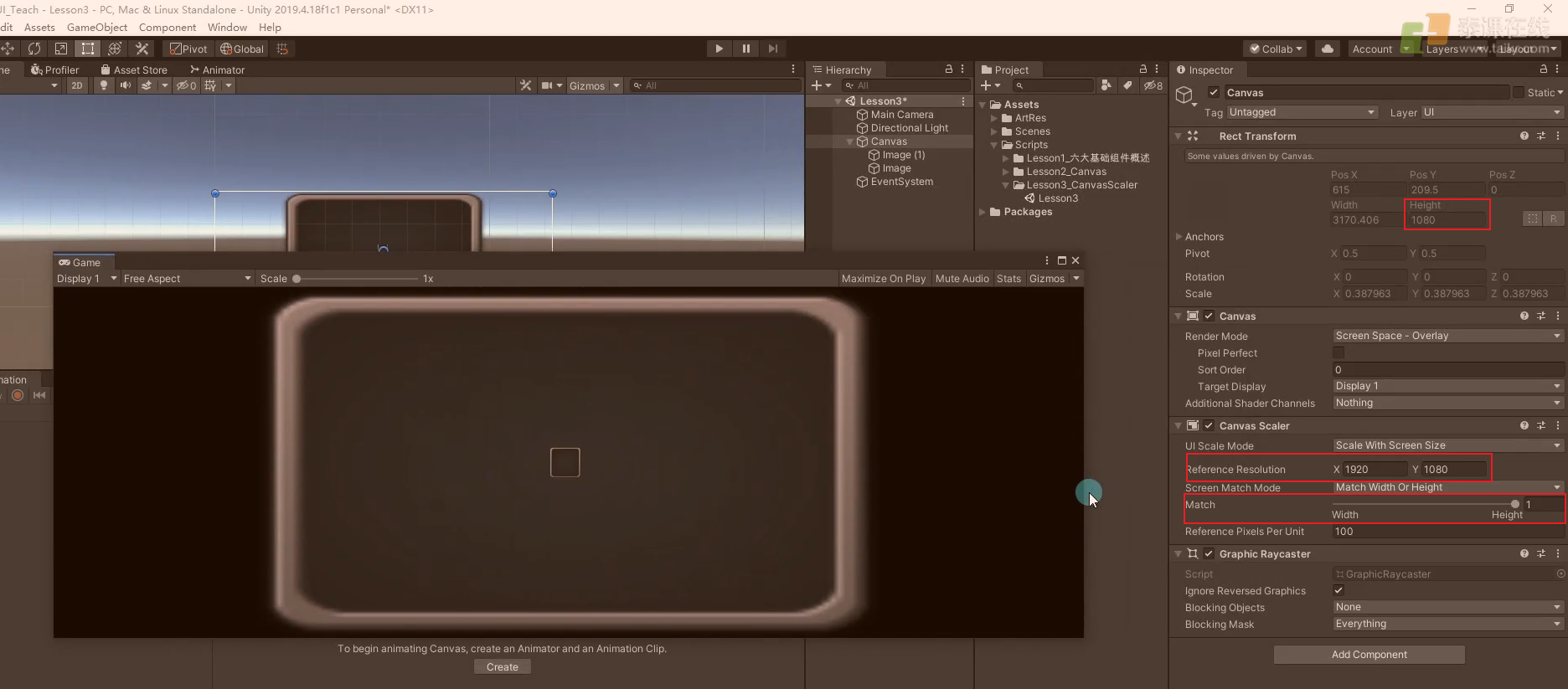The height and width of the screenshot is (689, 1568).
Task: Enable the Pixel Perfect checkbox
Action: (x=1338, y=352)
